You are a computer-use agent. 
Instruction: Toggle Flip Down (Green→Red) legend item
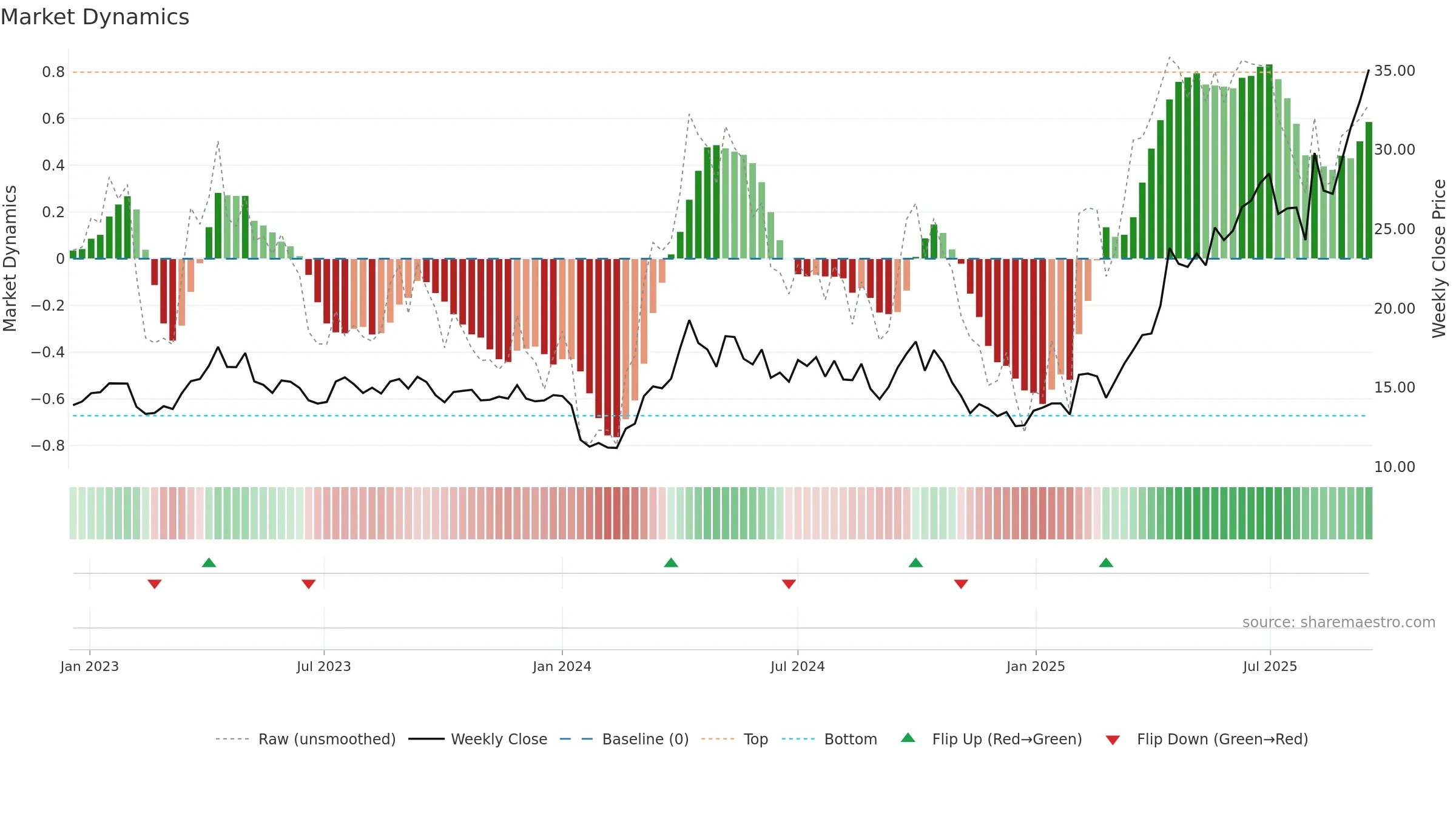pyautogui.click(x=1206, y=739)
